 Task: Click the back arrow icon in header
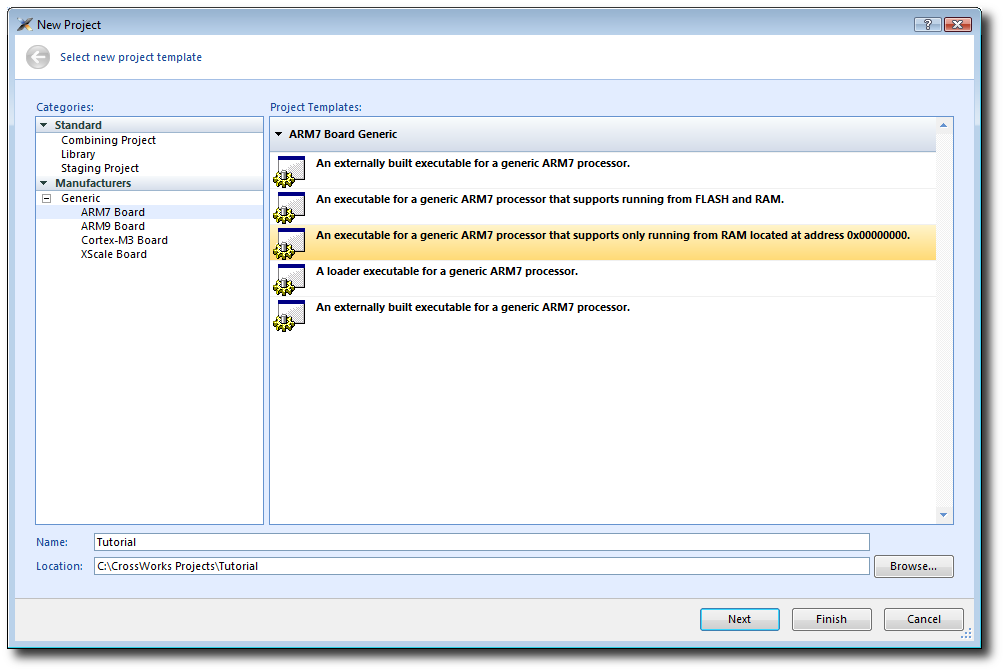pyautogui.click(x=38, y=57)
